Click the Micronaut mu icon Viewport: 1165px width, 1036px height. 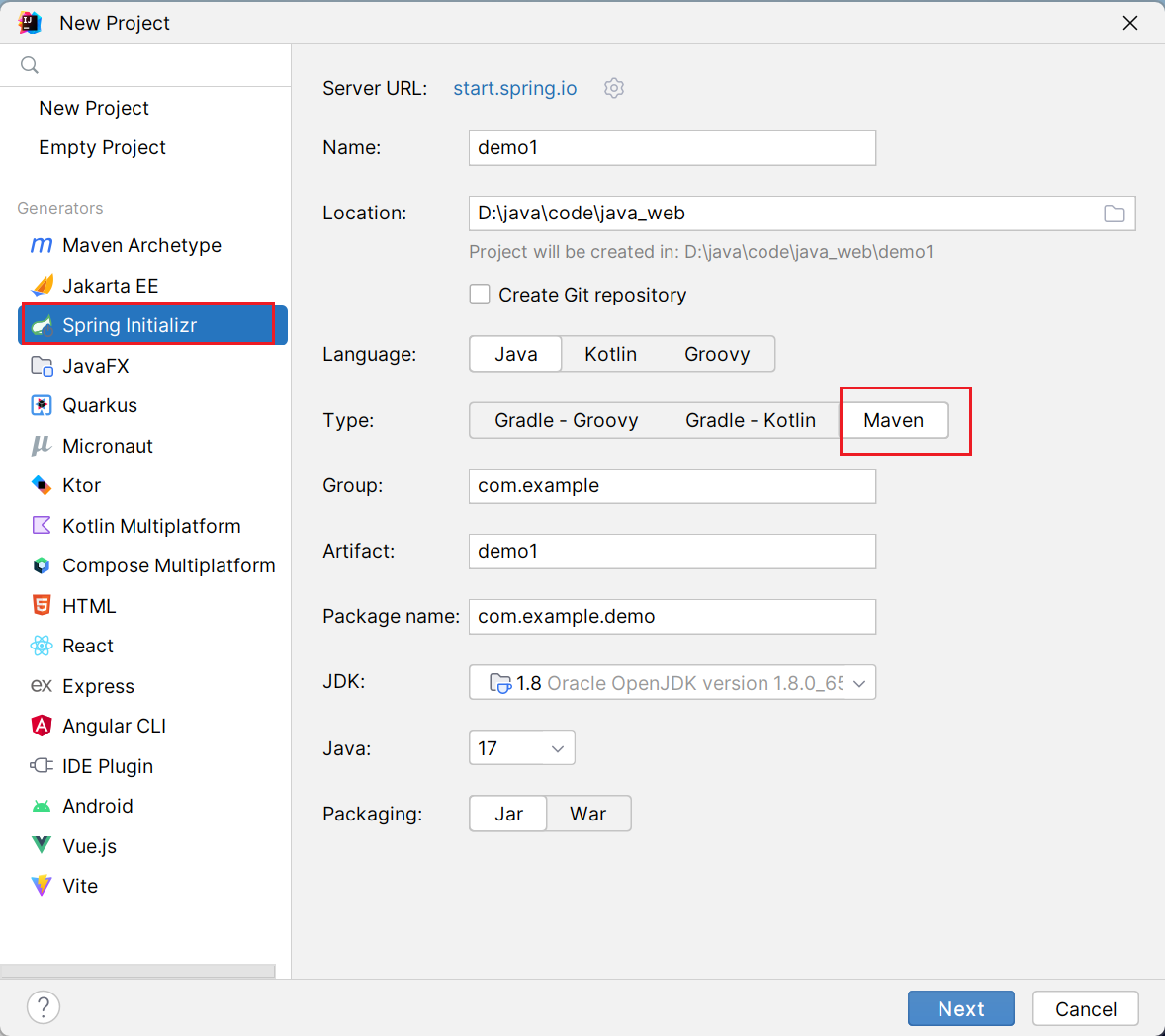point(41,446)
